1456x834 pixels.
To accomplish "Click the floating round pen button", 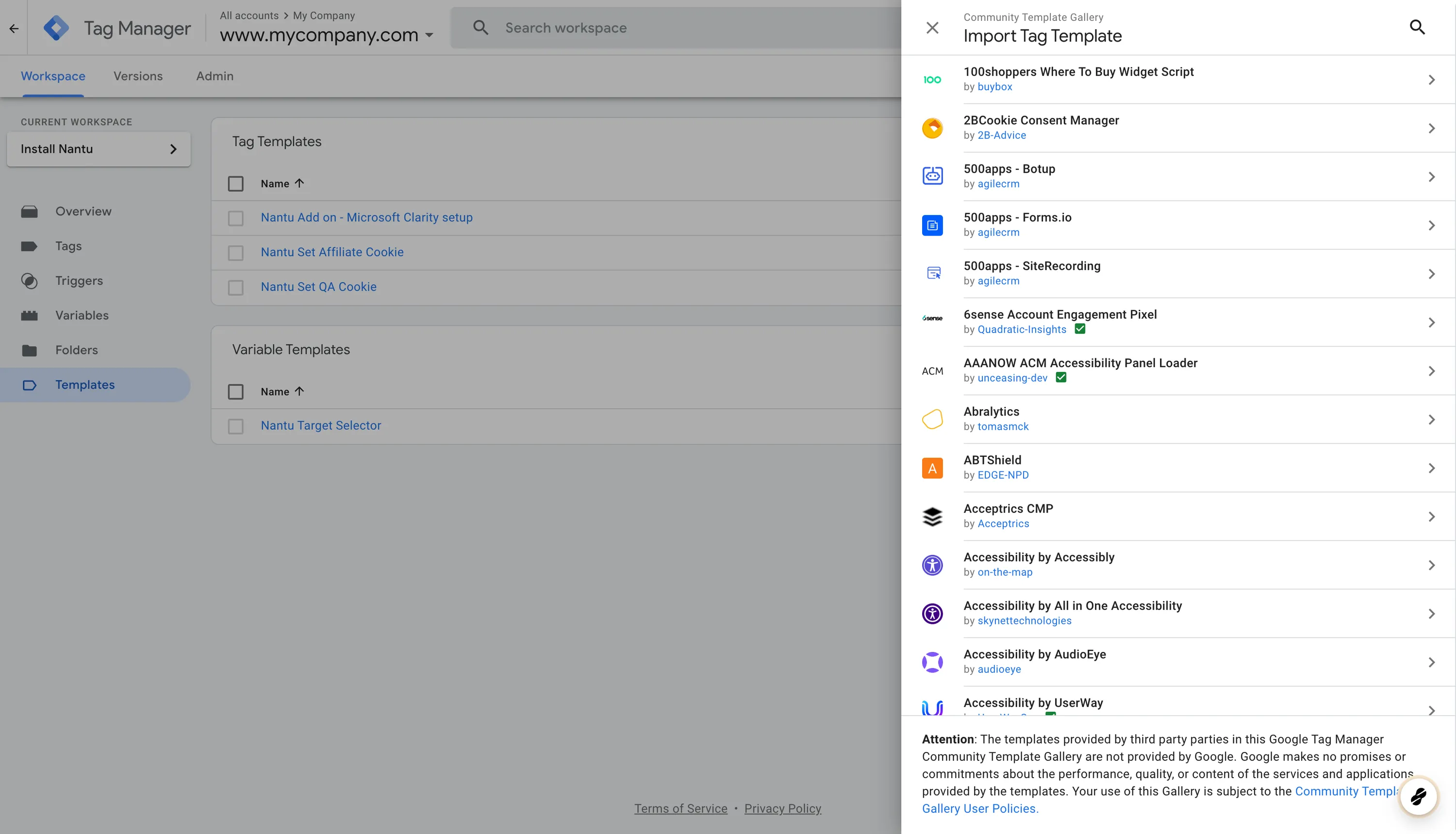I will pyautogui.click(x=1418, y=796).
